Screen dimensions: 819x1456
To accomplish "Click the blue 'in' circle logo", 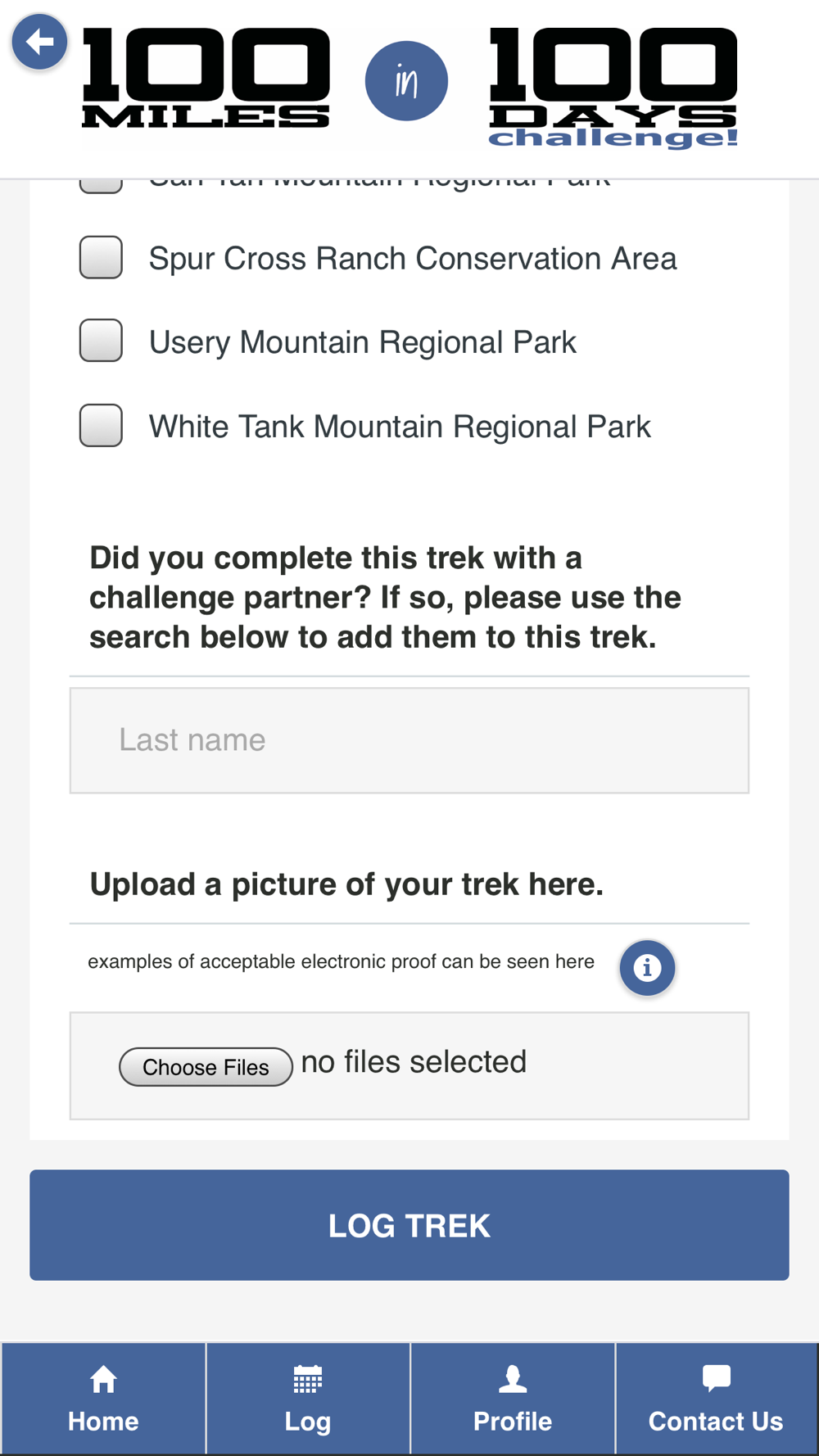I will click(406, 81).
